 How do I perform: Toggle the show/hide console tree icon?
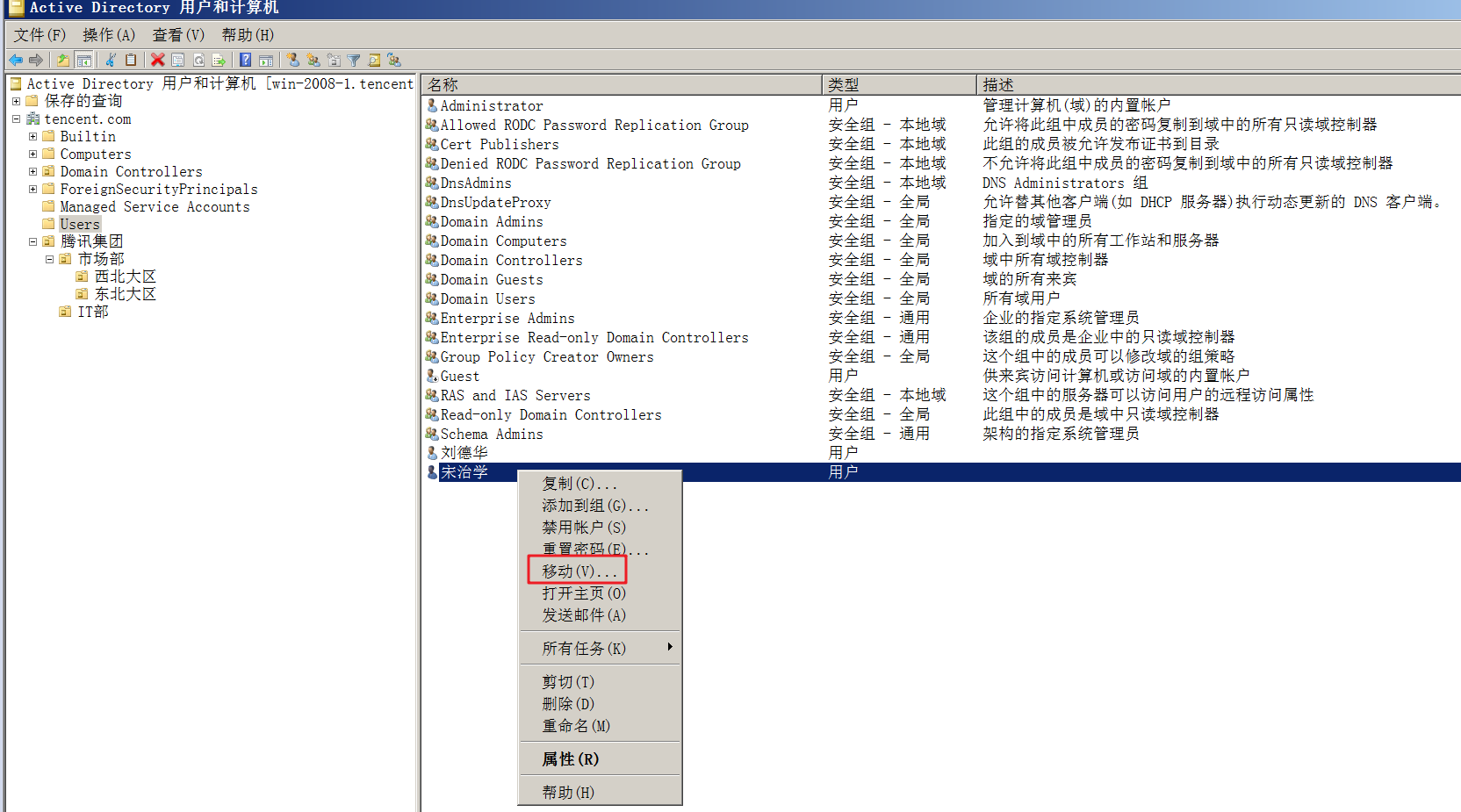coord(84,60)
